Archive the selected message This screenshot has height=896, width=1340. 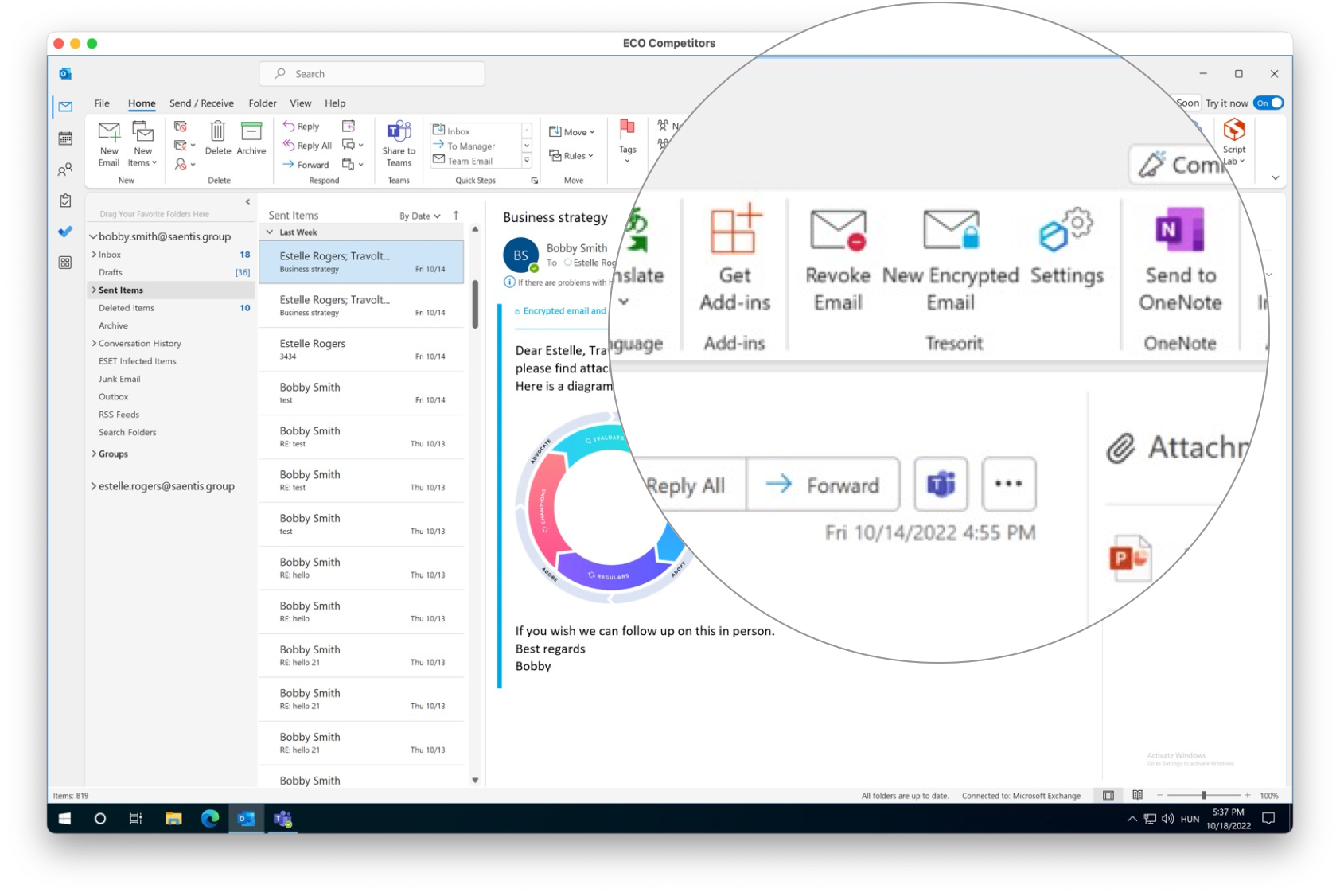tap(251, 138)
